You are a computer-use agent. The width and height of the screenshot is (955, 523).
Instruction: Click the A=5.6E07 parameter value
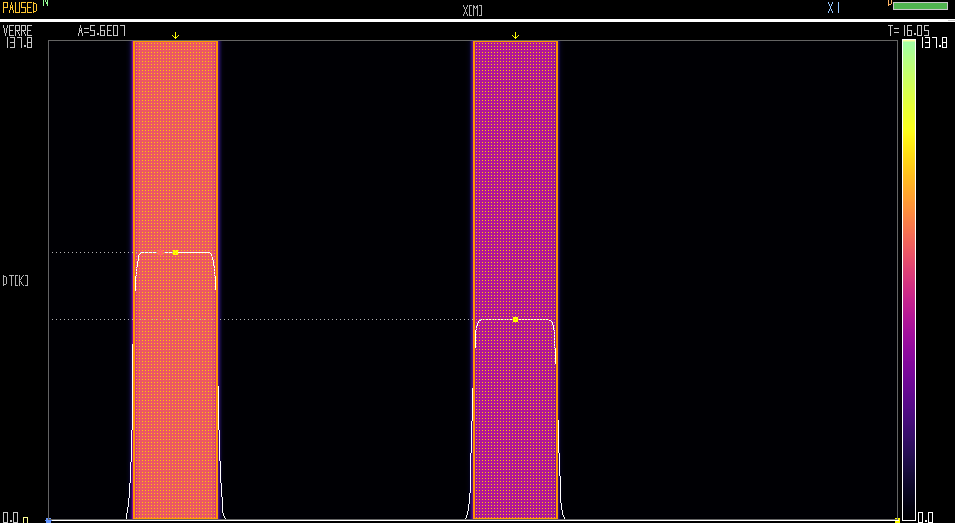pos(102,31)
